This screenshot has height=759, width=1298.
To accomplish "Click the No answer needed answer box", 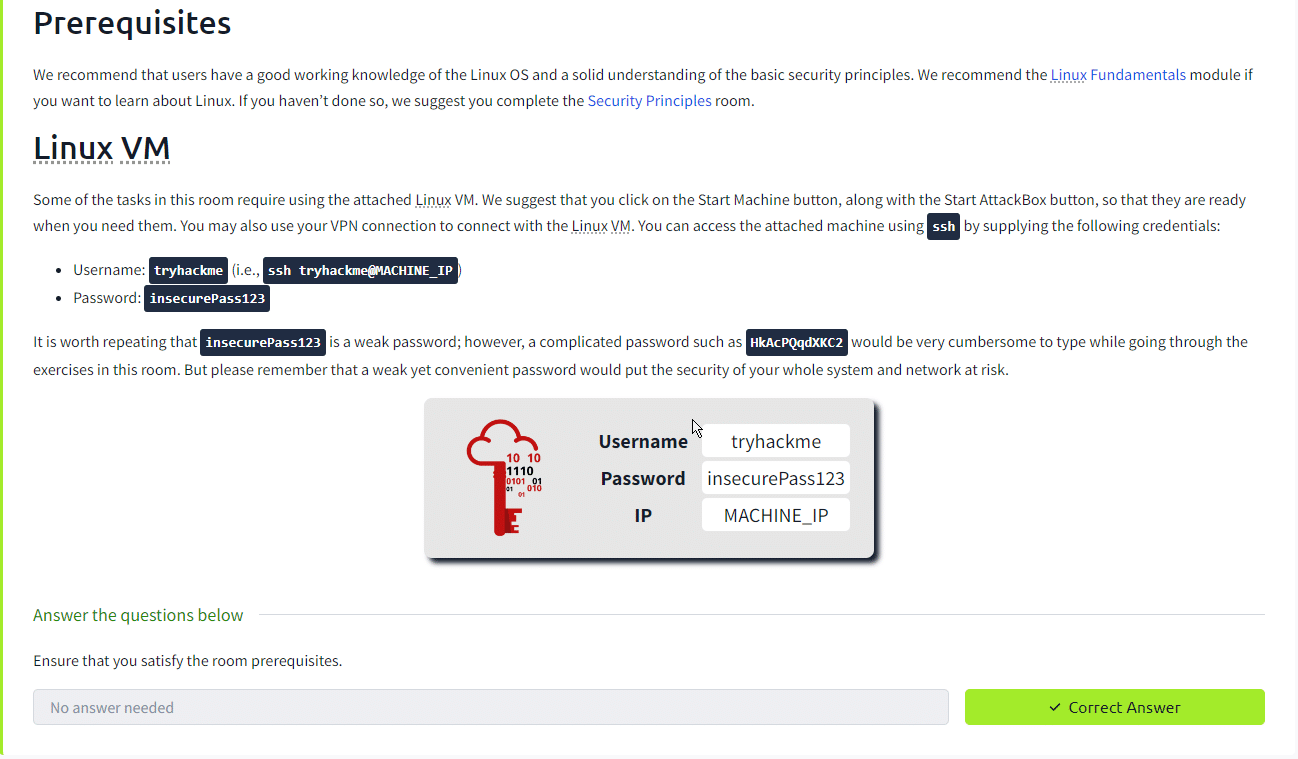I will click(490, 707).
